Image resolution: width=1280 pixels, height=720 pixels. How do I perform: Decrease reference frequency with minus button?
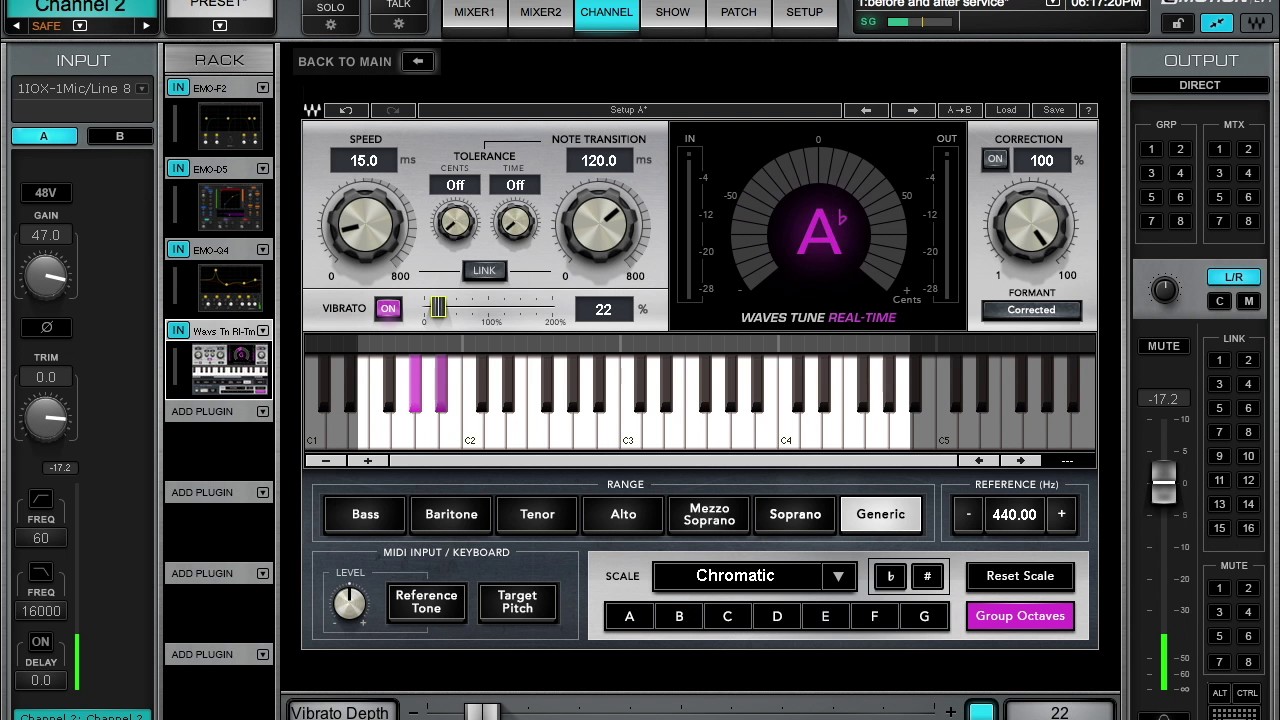[968, 514]
